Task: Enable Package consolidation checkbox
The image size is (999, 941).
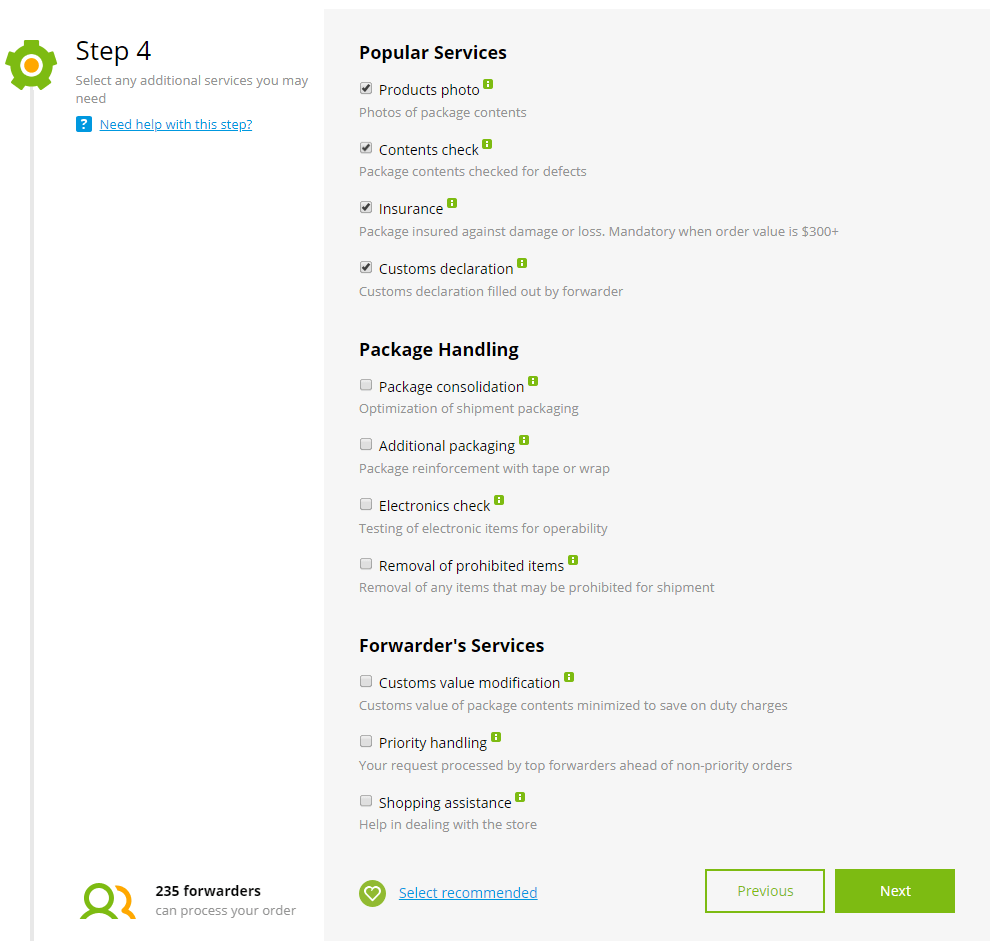Action: click(x=366, y=385)
